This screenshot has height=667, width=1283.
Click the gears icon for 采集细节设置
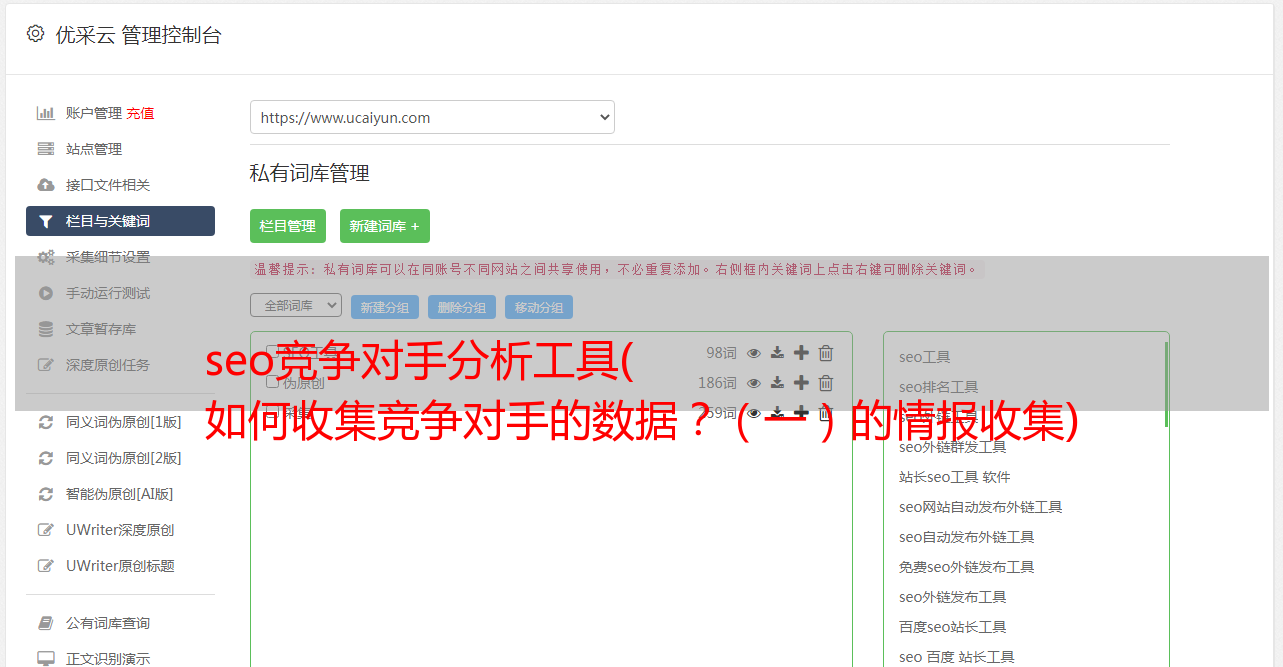(45, 257)
